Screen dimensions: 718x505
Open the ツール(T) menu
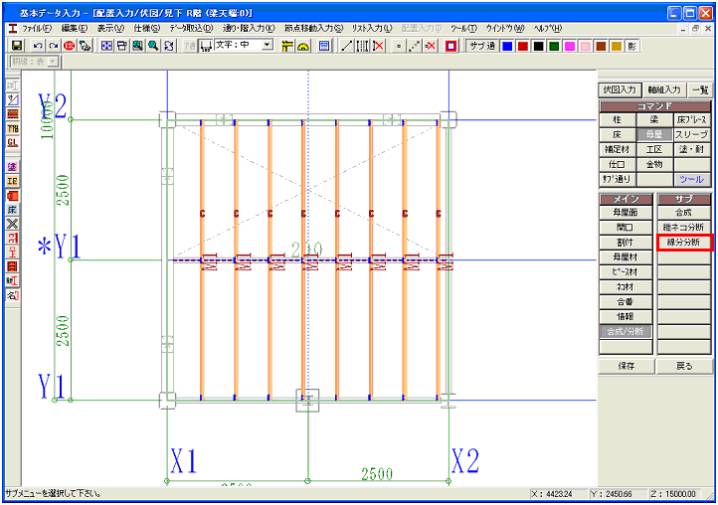click(x=463, y=28)
